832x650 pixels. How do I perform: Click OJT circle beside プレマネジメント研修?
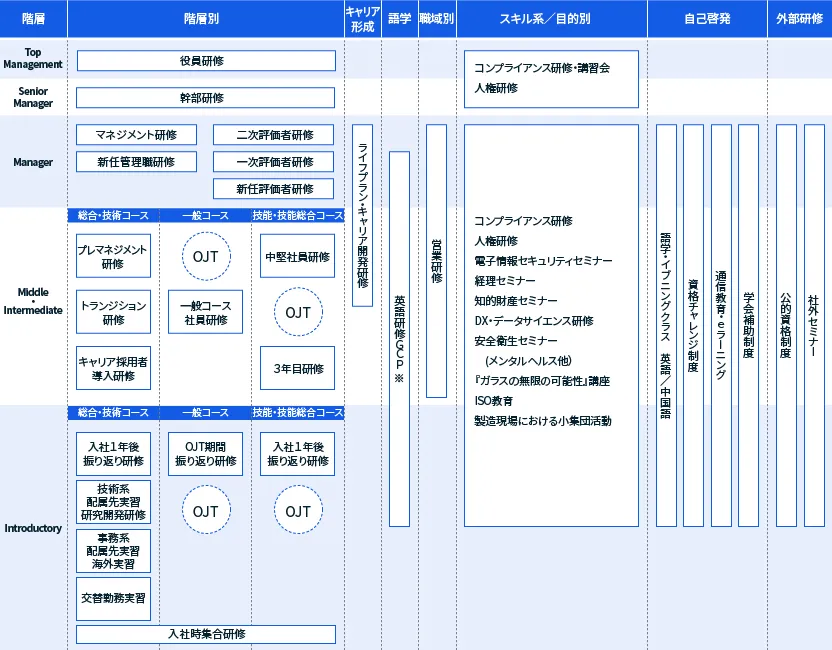pyautogui.click(x=206, y=256)
